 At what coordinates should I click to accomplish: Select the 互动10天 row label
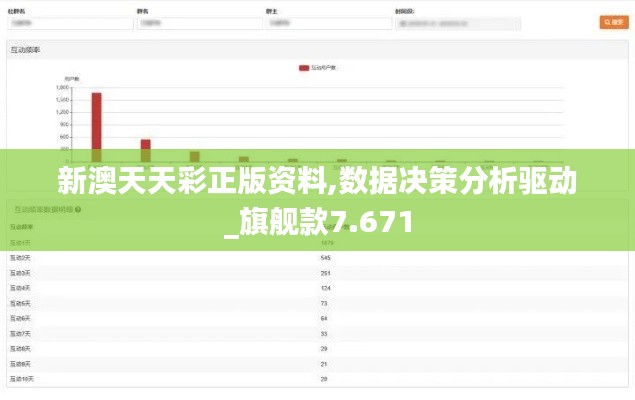tap(22, 379)
